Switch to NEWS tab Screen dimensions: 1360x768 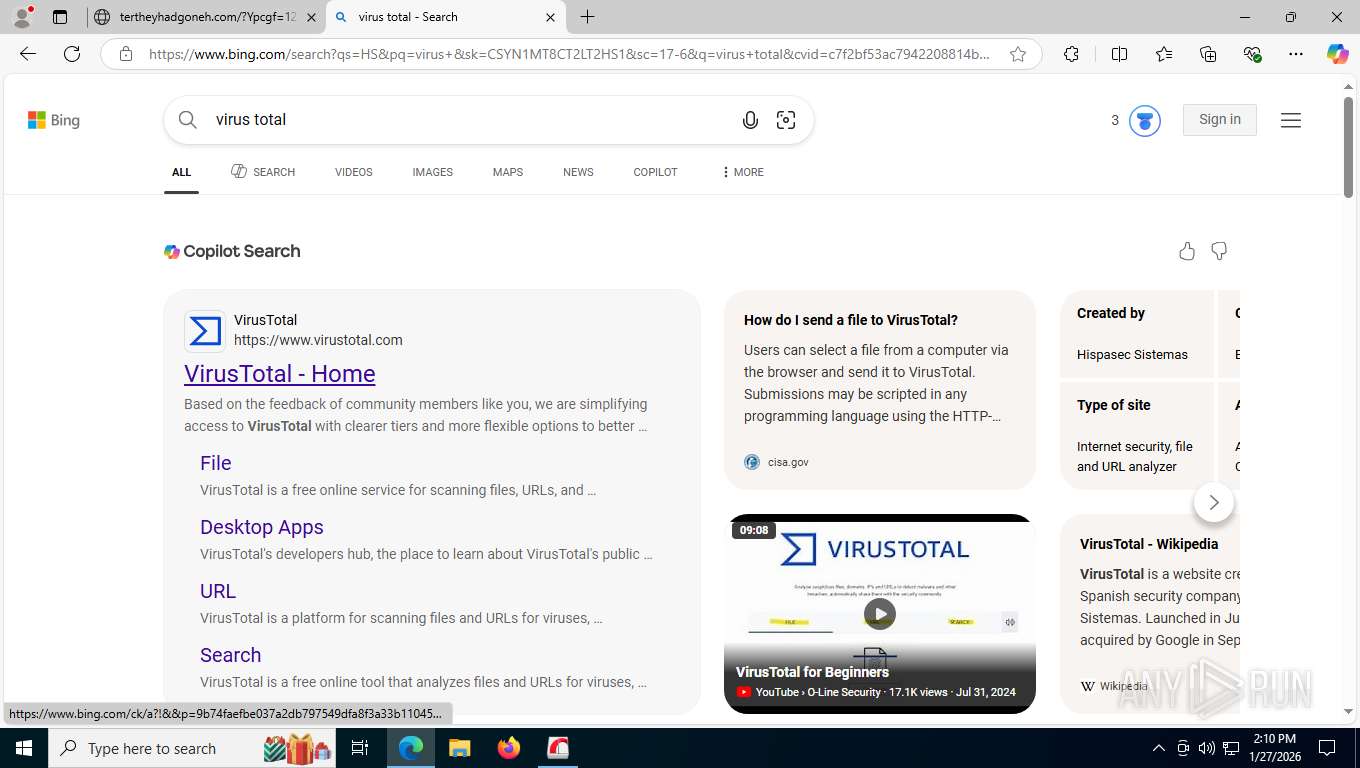578,172
